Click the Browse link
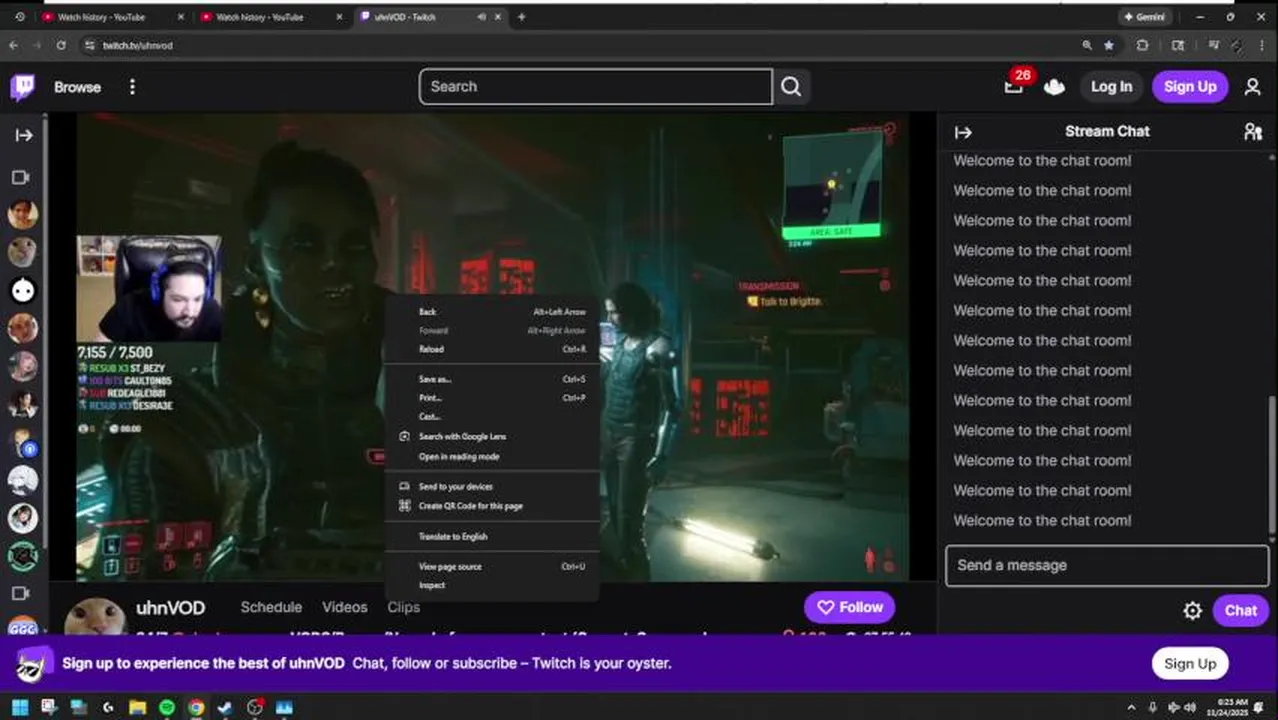This screenshot has width=1278, height=720. (x=77, y=87)
